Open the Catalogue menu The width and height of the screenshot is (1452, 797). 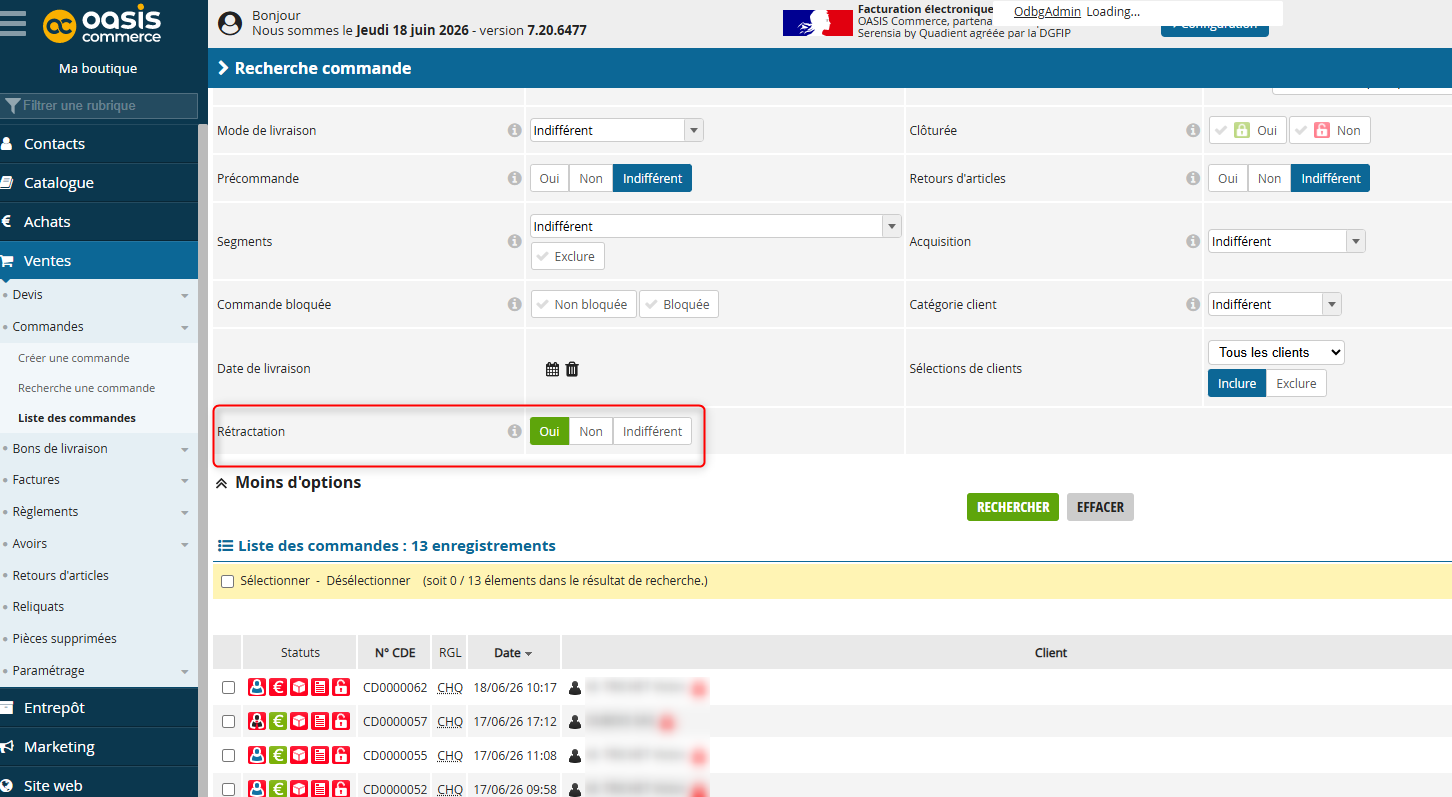99,183
